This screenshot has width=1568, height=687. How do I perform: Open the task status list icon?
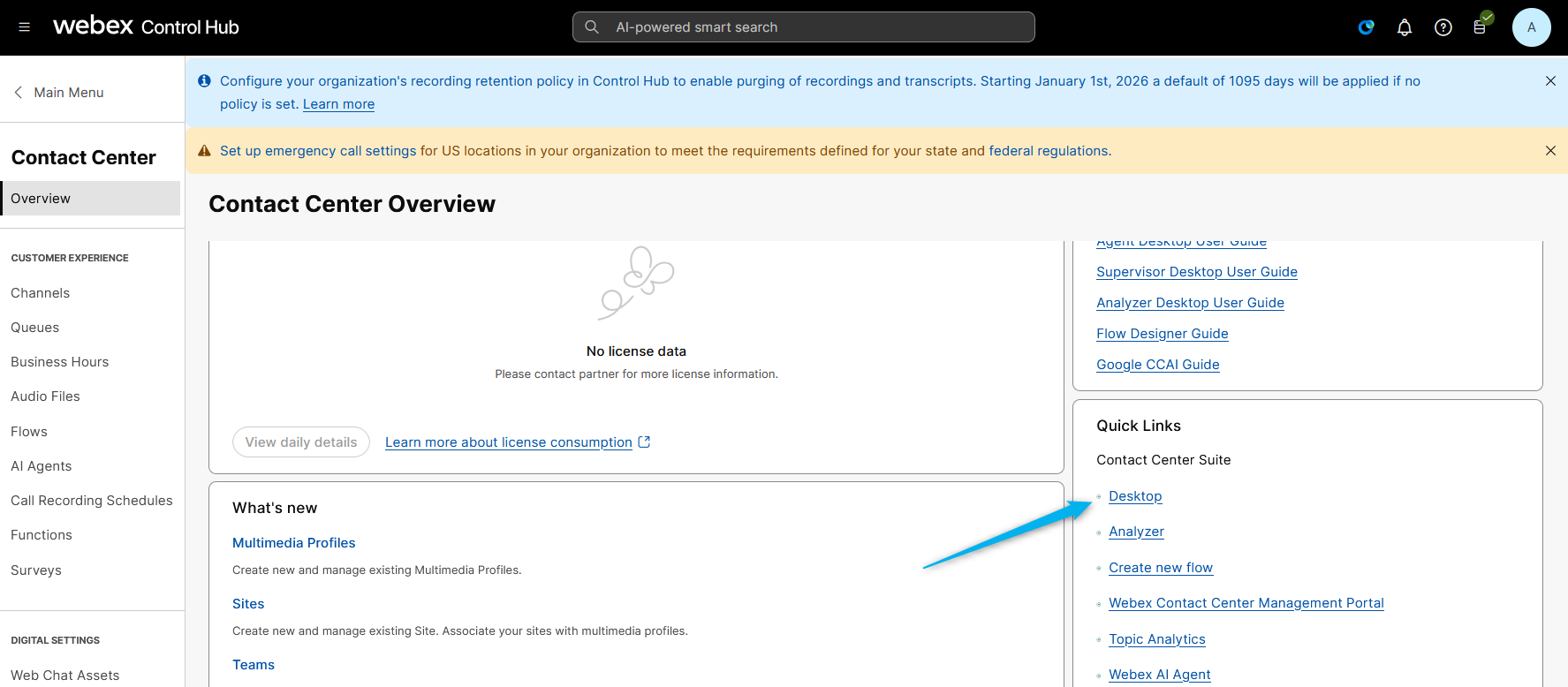click(1480, 27)
